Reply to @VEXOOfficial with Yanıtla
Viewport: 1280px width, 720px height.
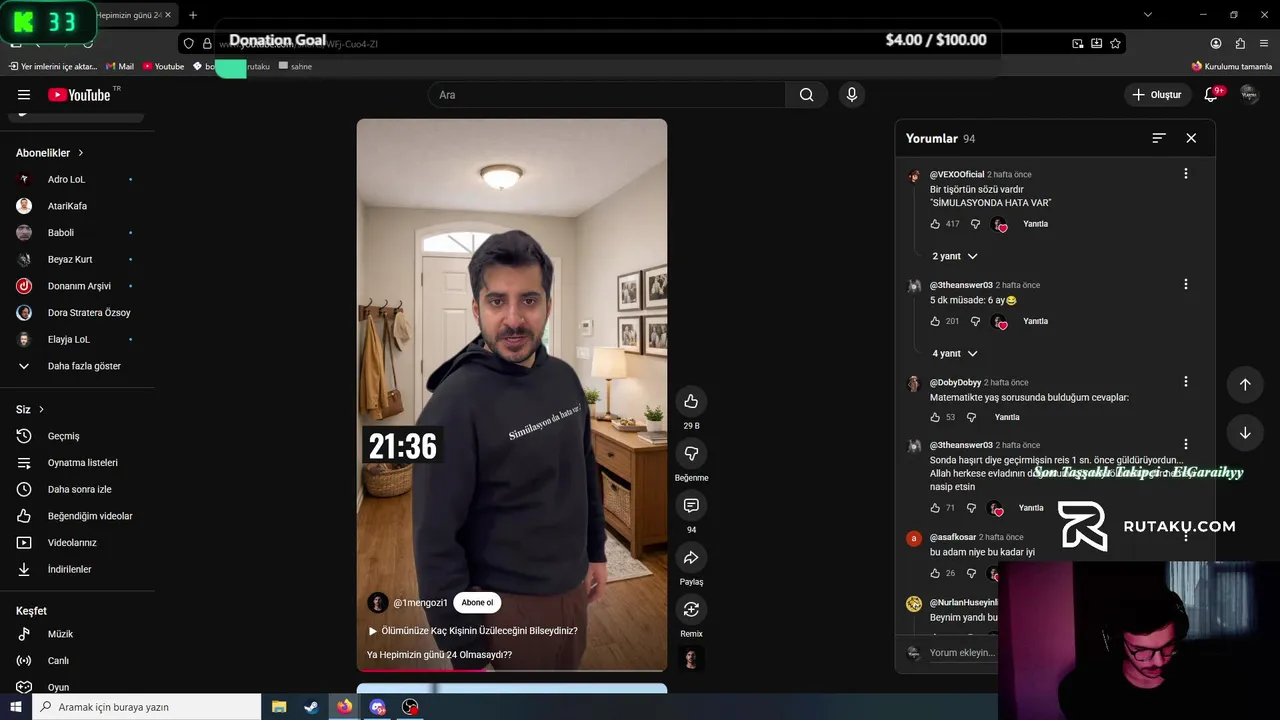1035,224
